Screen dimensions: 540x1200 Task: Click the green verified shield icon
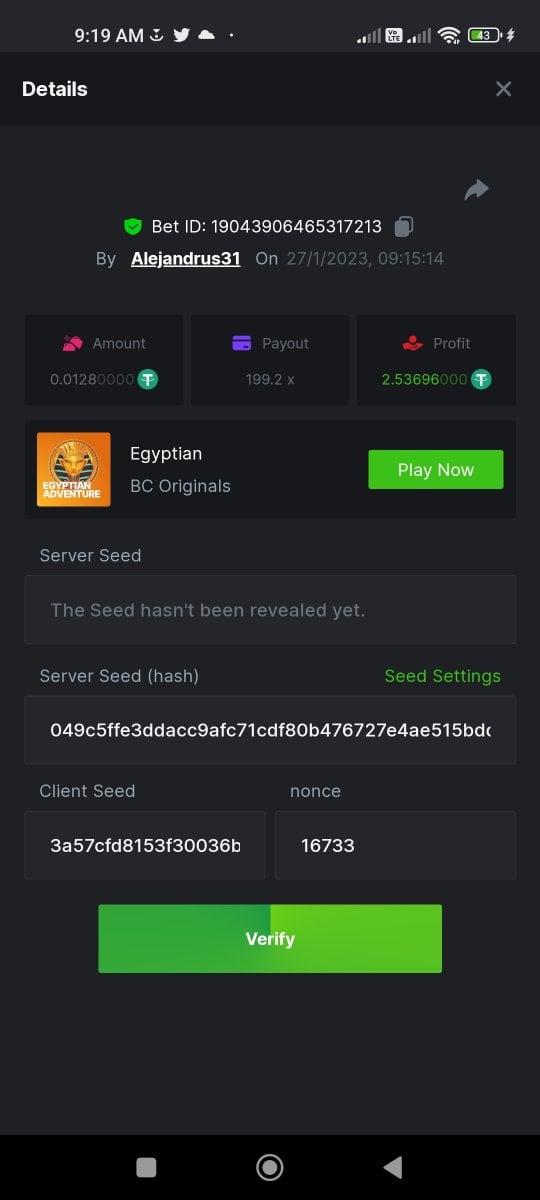click(x=133, y=227)
